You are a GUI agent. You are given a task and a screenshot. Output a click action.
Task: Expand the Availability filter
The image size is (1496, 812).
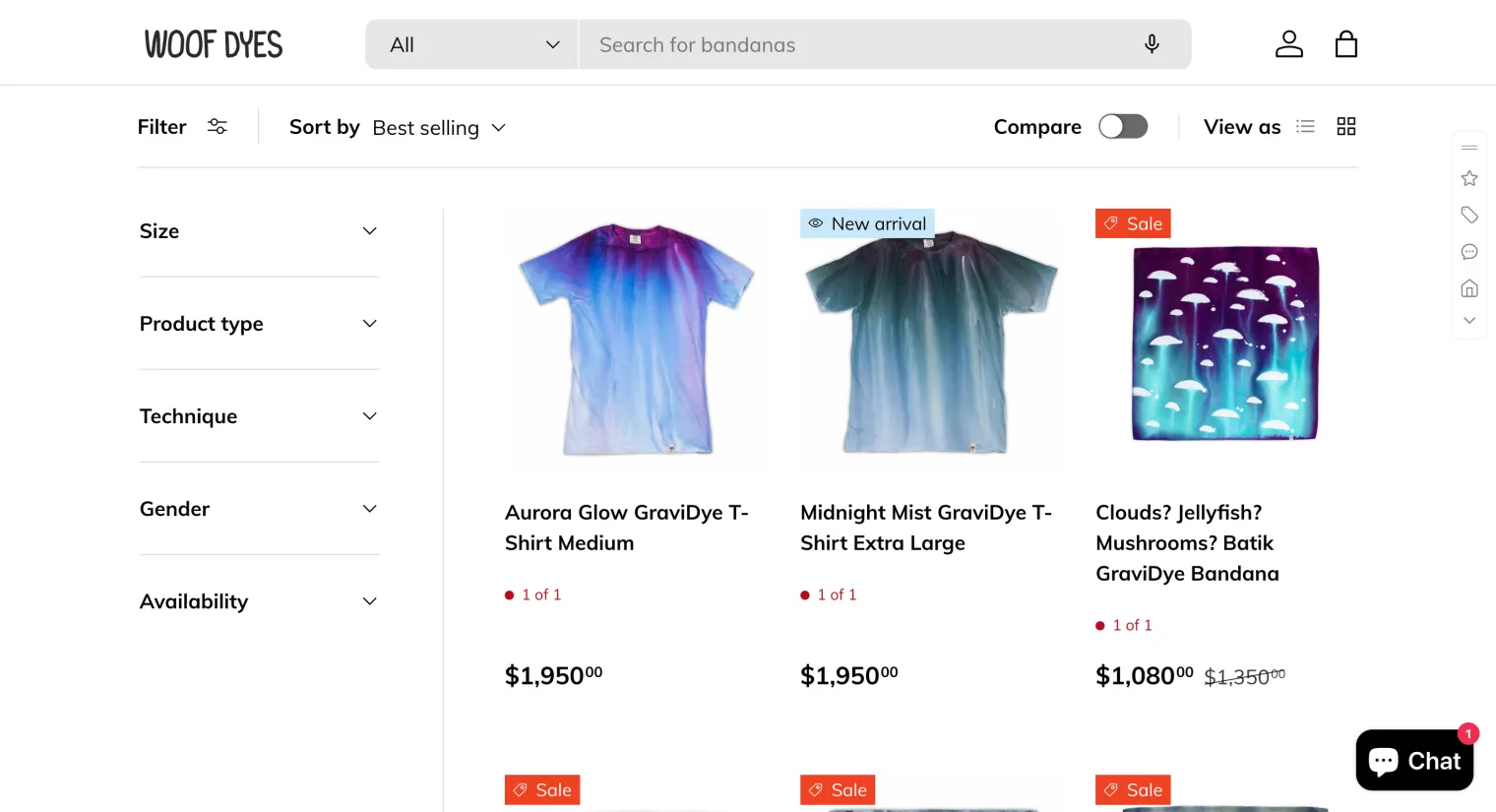click(x=259, y=601)
